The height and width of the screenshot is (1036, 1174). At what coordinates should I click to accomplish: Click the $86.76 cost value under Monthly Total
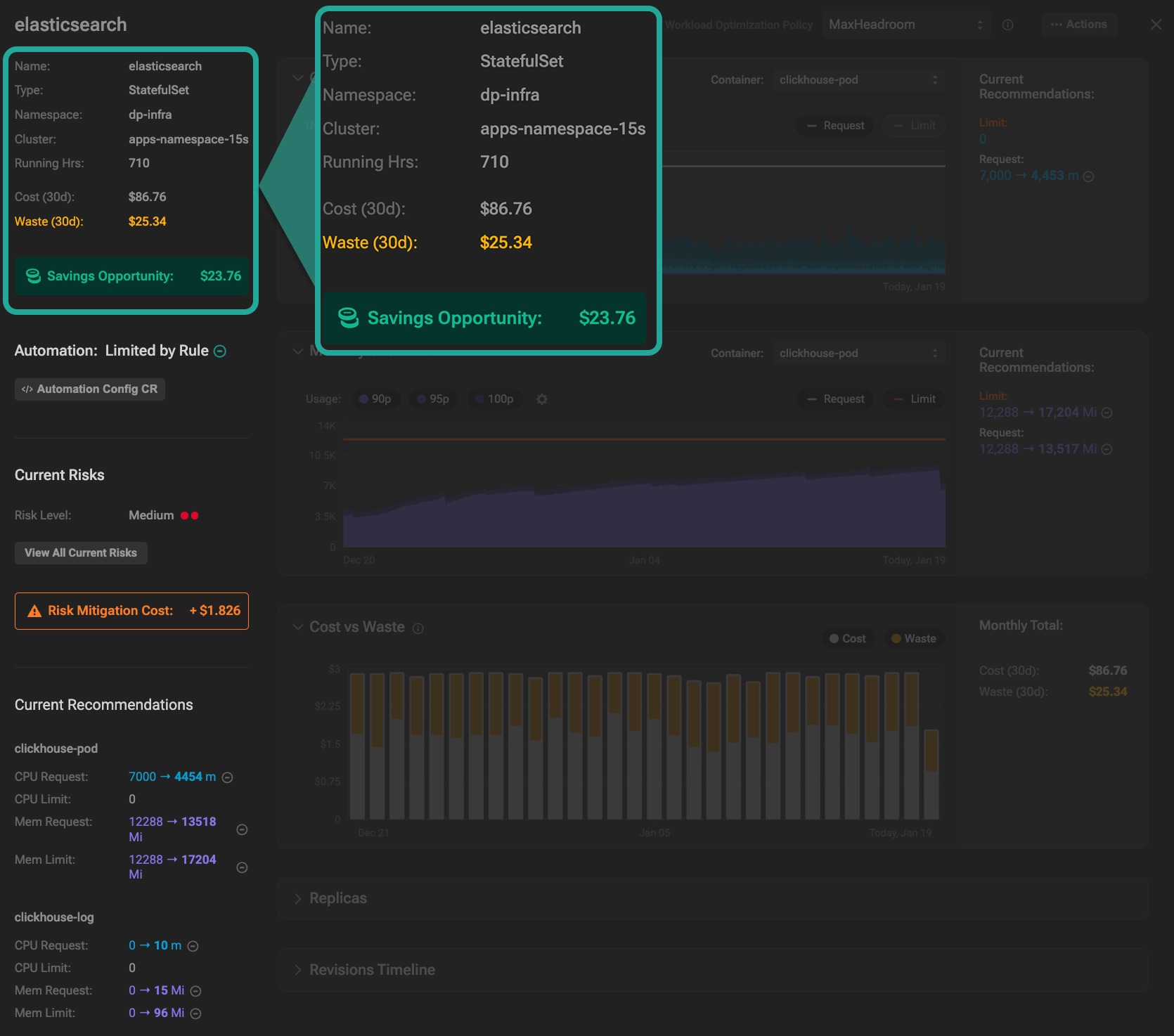click(x=1108, y=671)
